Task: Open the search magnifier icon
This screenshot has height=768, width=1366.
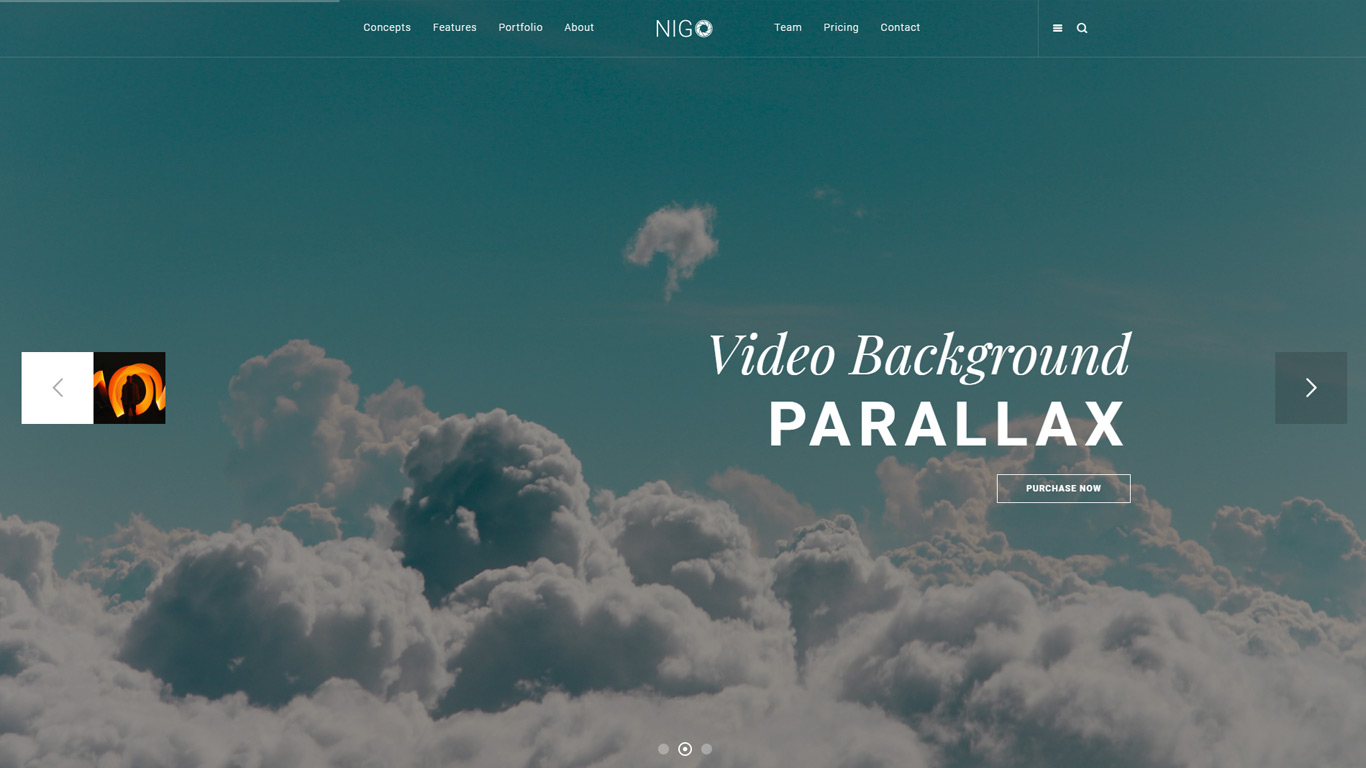Action: pyautogui.click(x=1082, y=28)
